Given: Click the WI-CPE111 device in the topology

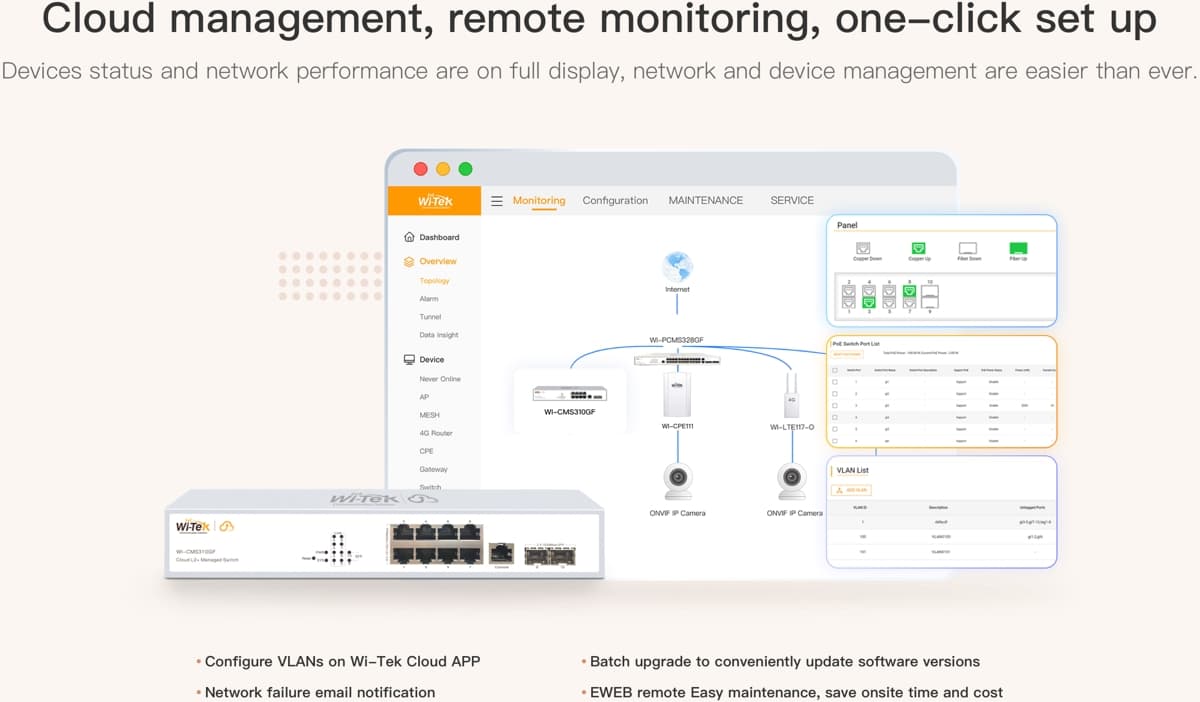Looking at the screenshot, I should click(x=676, y=395).
